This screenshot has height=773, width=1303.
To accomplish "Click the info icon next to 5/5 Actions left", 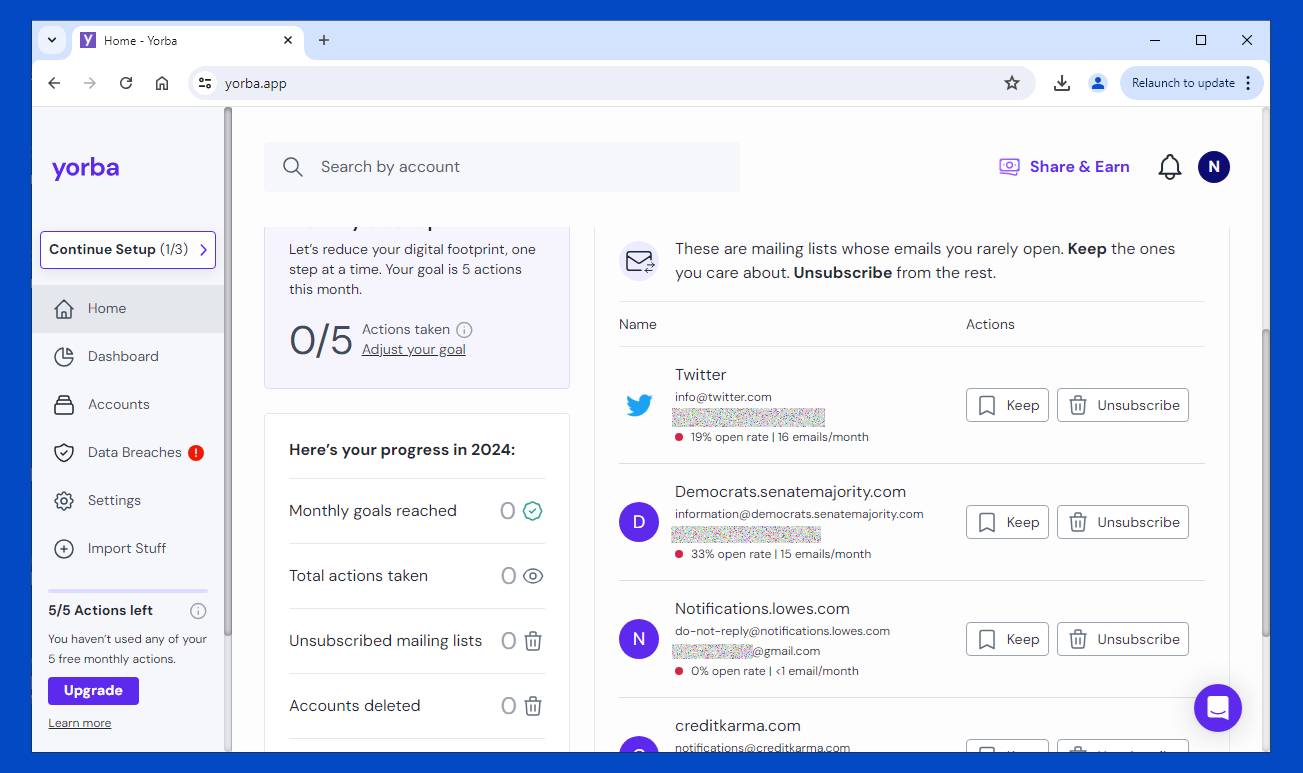I will [198, 611].
